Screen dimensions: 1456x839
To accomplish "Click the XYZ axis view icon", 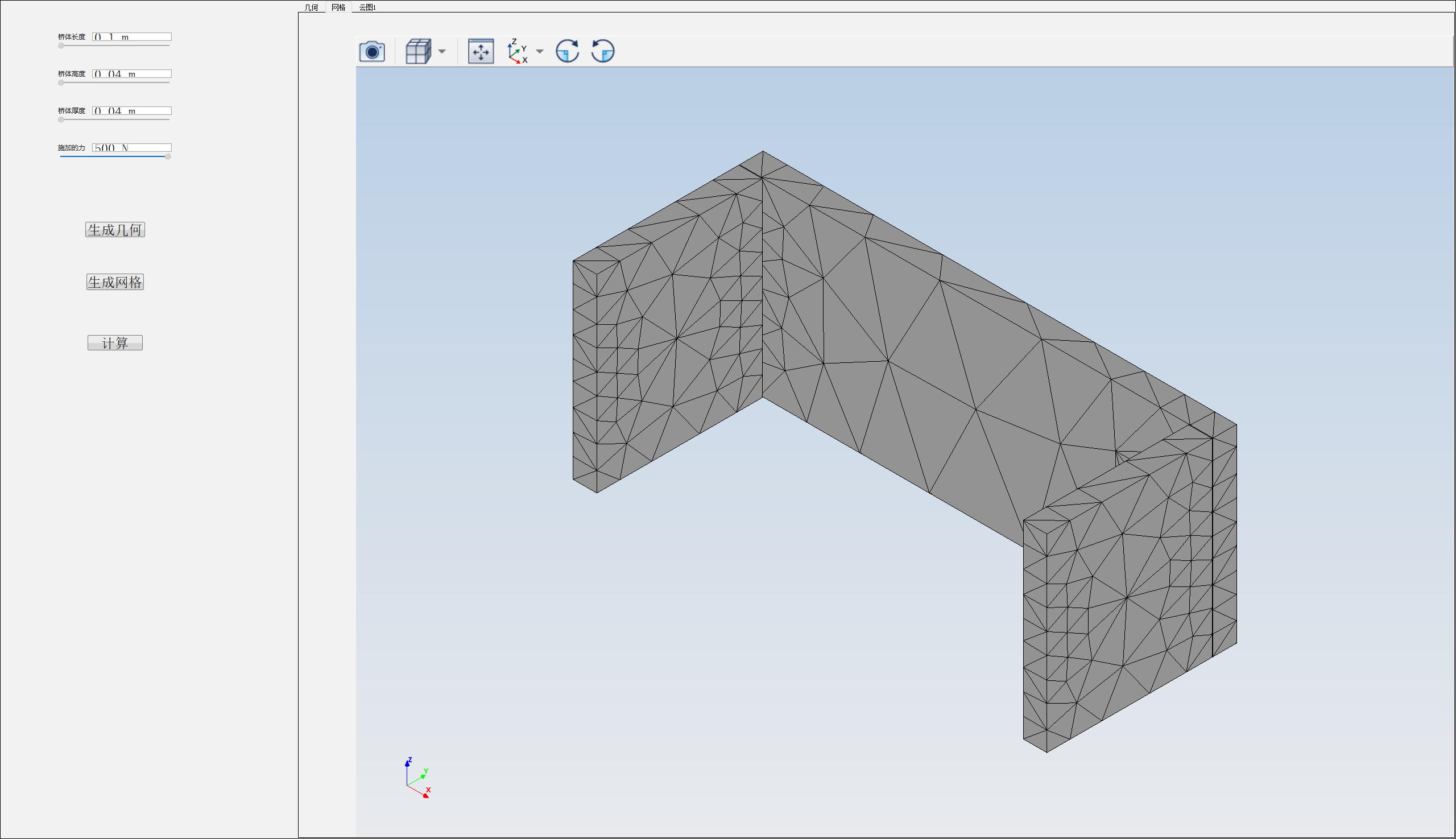I will point(518,51).
